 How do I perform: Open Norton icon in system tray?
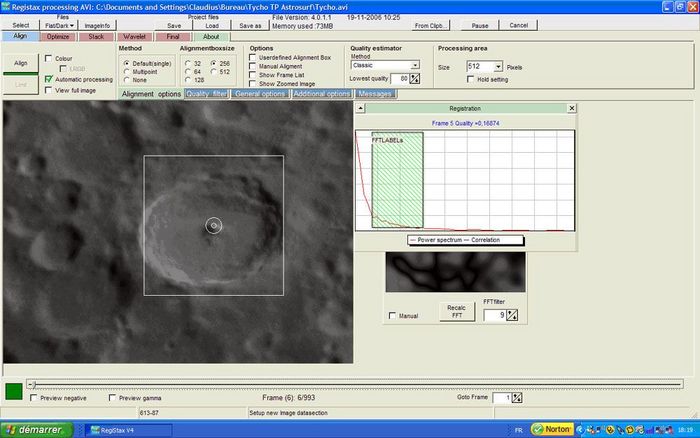coord(552,429)
